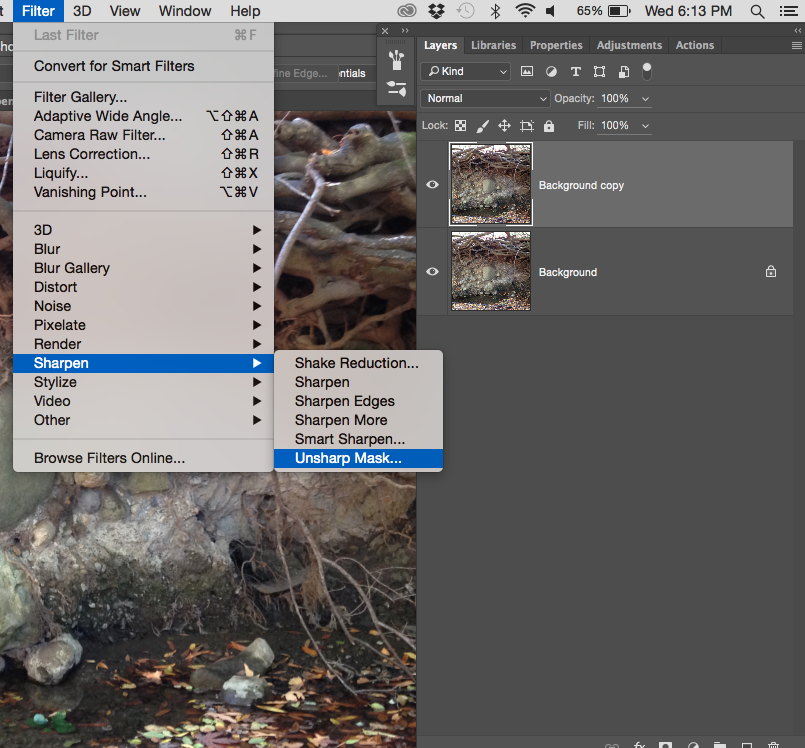Expand the Stylize submenu
This screenshot has height=748, width=805.
click(143, 382)
